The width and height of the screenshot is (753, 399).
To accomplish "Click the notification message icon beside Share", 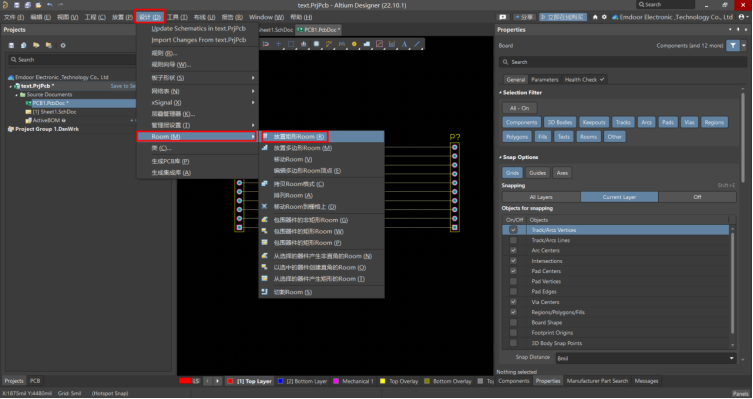I will pyautogui.click(x=502, y=17).
